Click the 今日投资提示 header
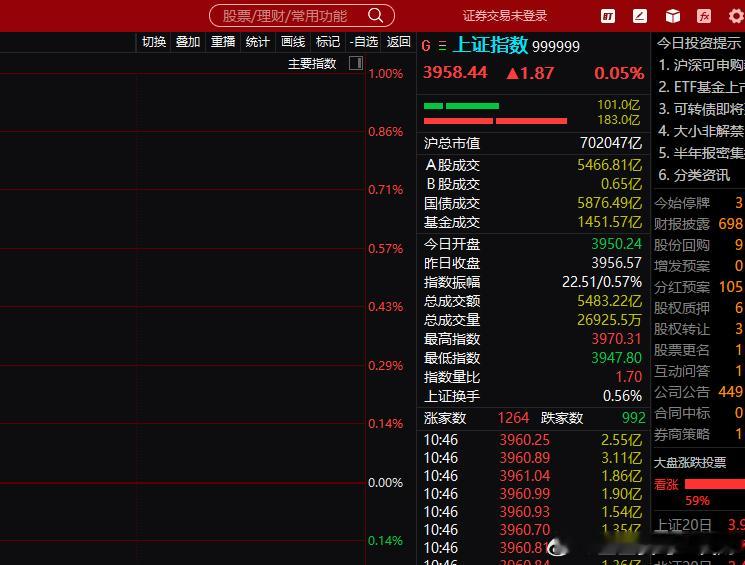 click(698, 43)
